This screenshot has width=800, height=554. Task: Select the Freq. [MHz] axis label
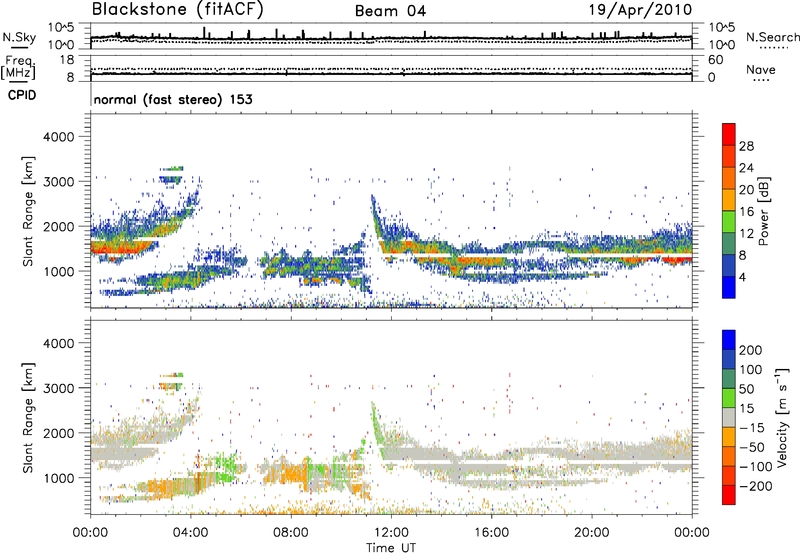pyautogui.click(x=18, y=68)
